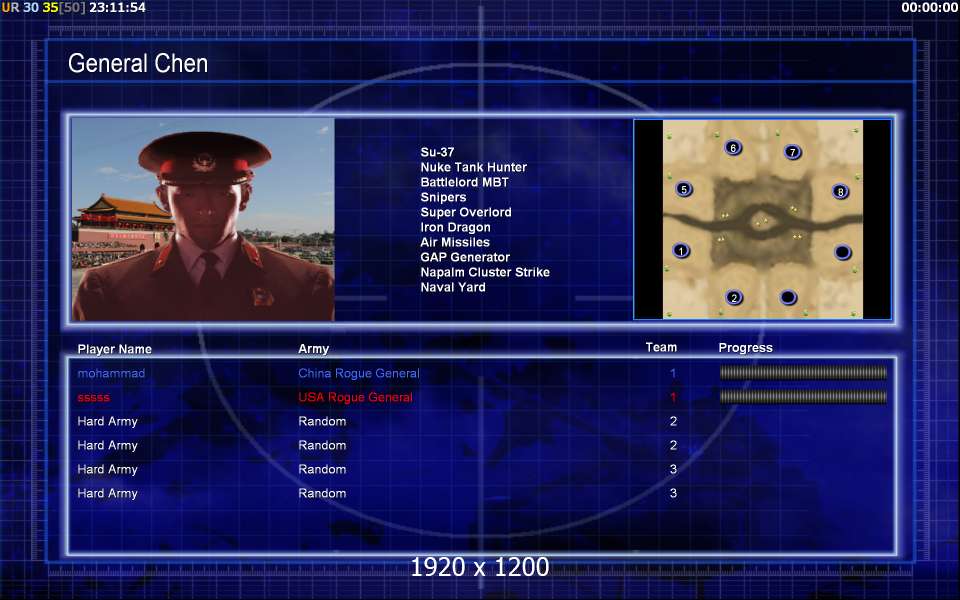Click the unnumbered start marker beside marker 2
The image size is (960, 600).
[x=788, y=298]
